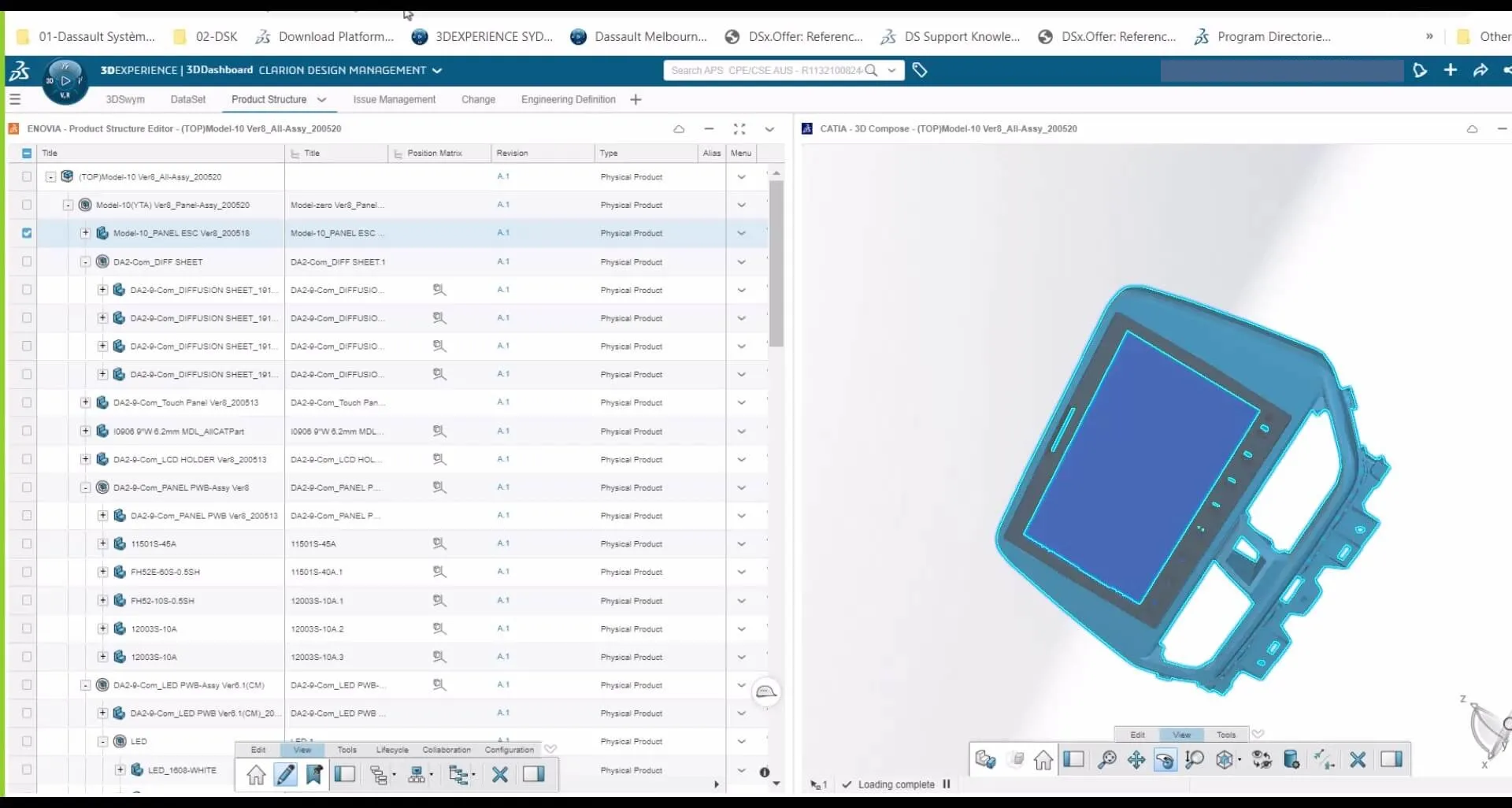The height and width of the screenshot is (808, 1512).
Task: Uncheck the Model-10_PANEL ESC row checkbox
Action: coord(27,233)
